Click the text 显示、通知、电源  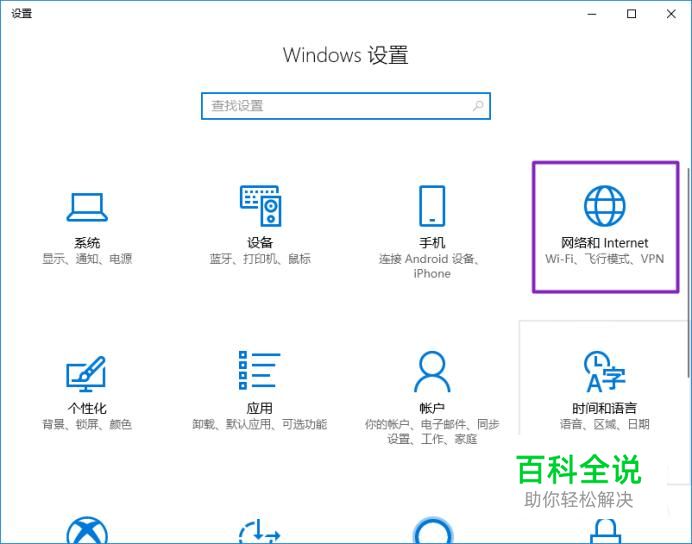(x=87, y=259)
